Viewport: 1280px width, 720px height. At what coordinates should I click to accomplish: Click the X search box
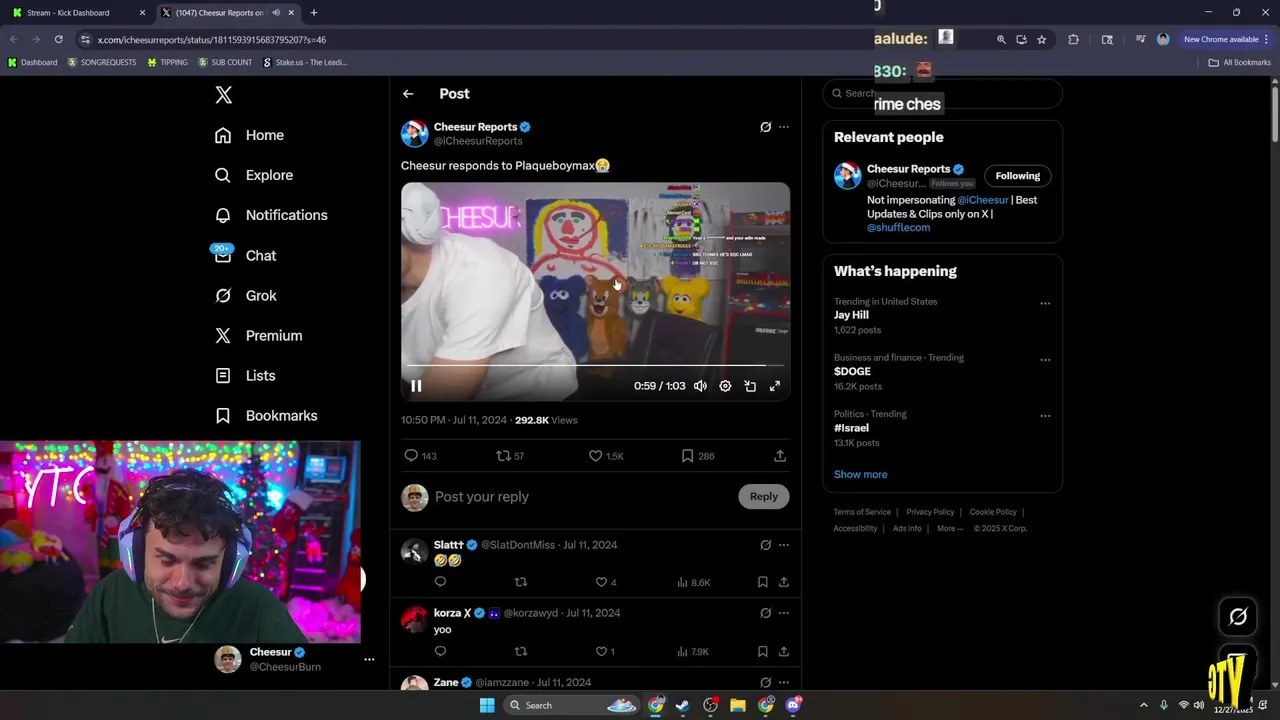click(942, 93)
